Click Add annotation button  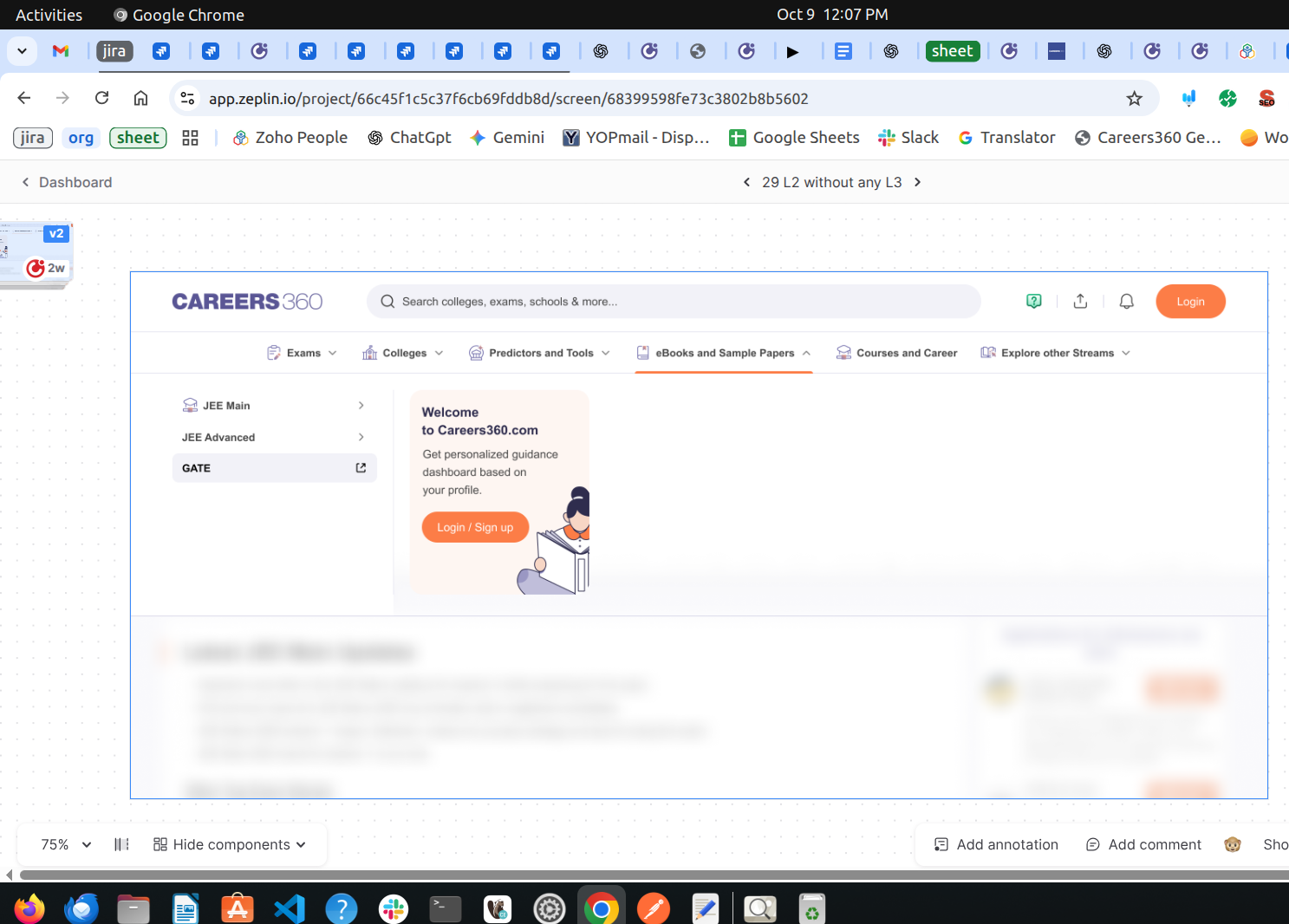pos(996,844)
